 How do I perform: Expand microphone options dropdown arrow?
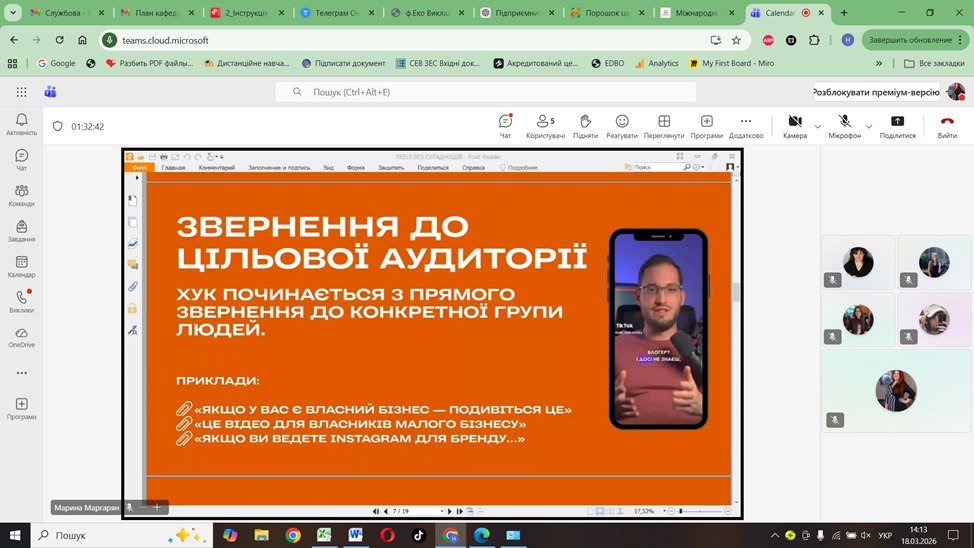tap(868, 126)
